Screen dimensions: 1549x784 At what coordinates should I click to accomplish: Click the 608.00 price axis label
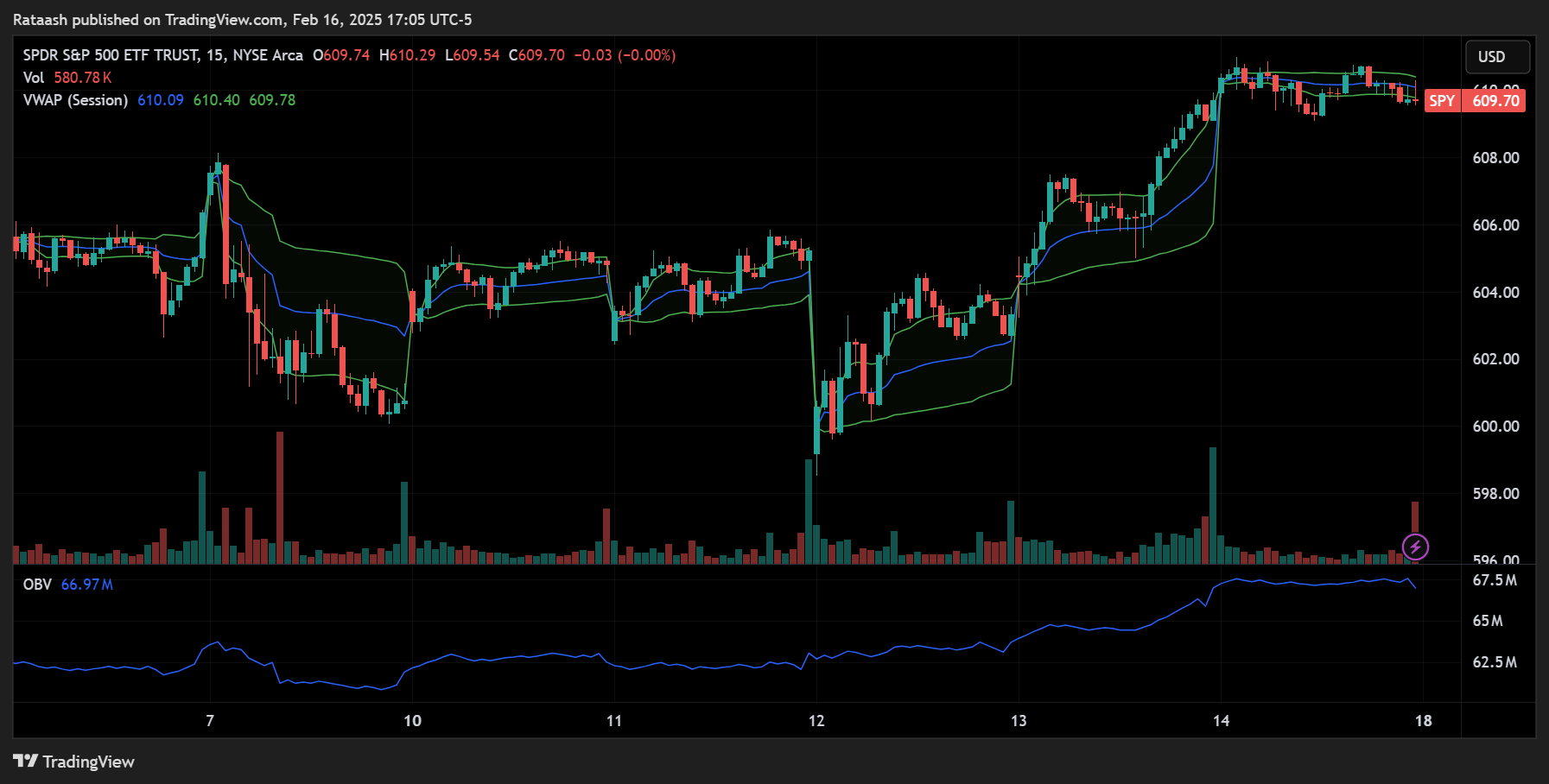1496,158
